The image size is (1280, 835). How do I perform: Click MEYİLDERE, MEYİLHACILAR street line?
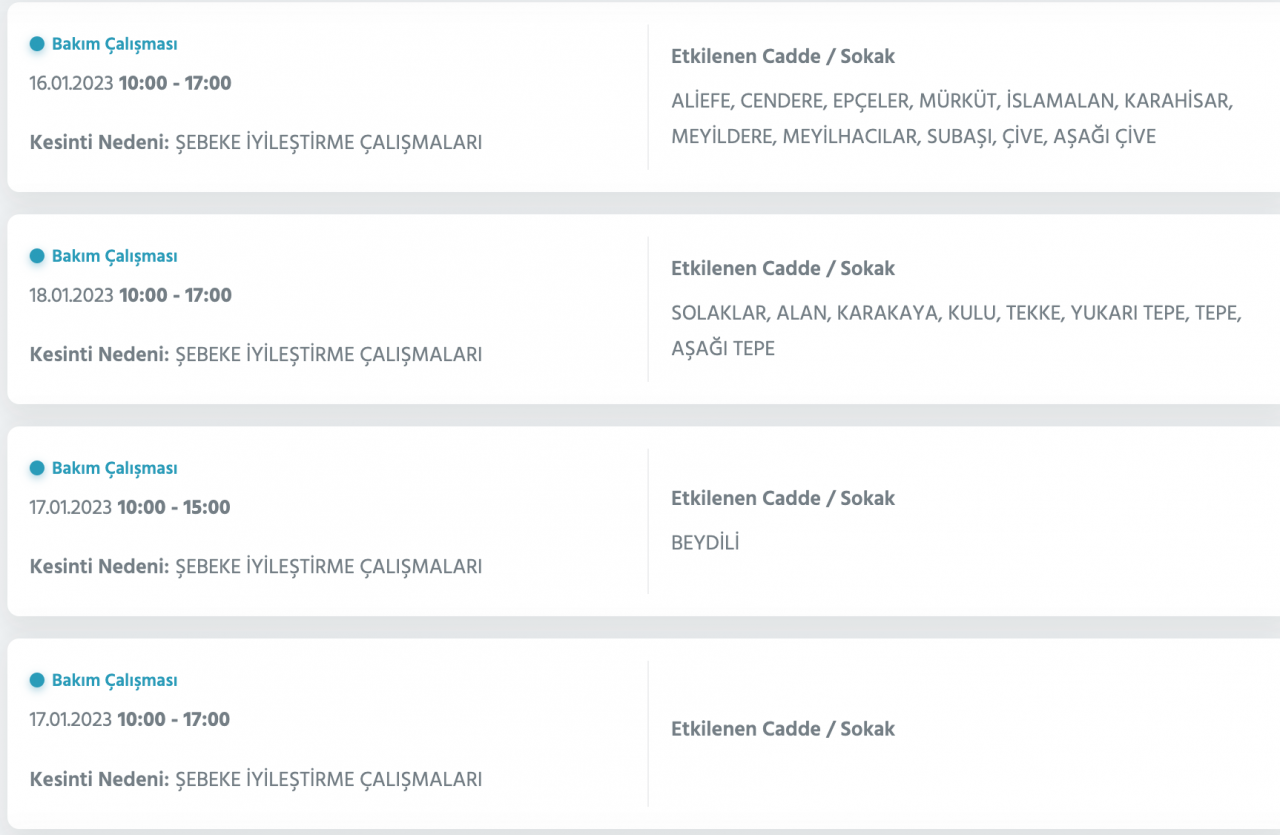(x=913, y=137)
